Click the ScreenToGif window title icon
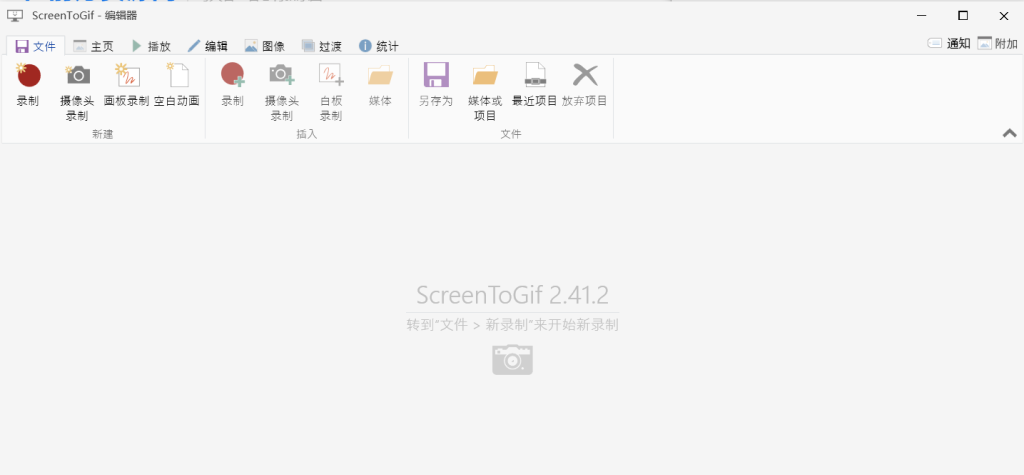The width and height of the screenshot is (1024, 475). 15,16
